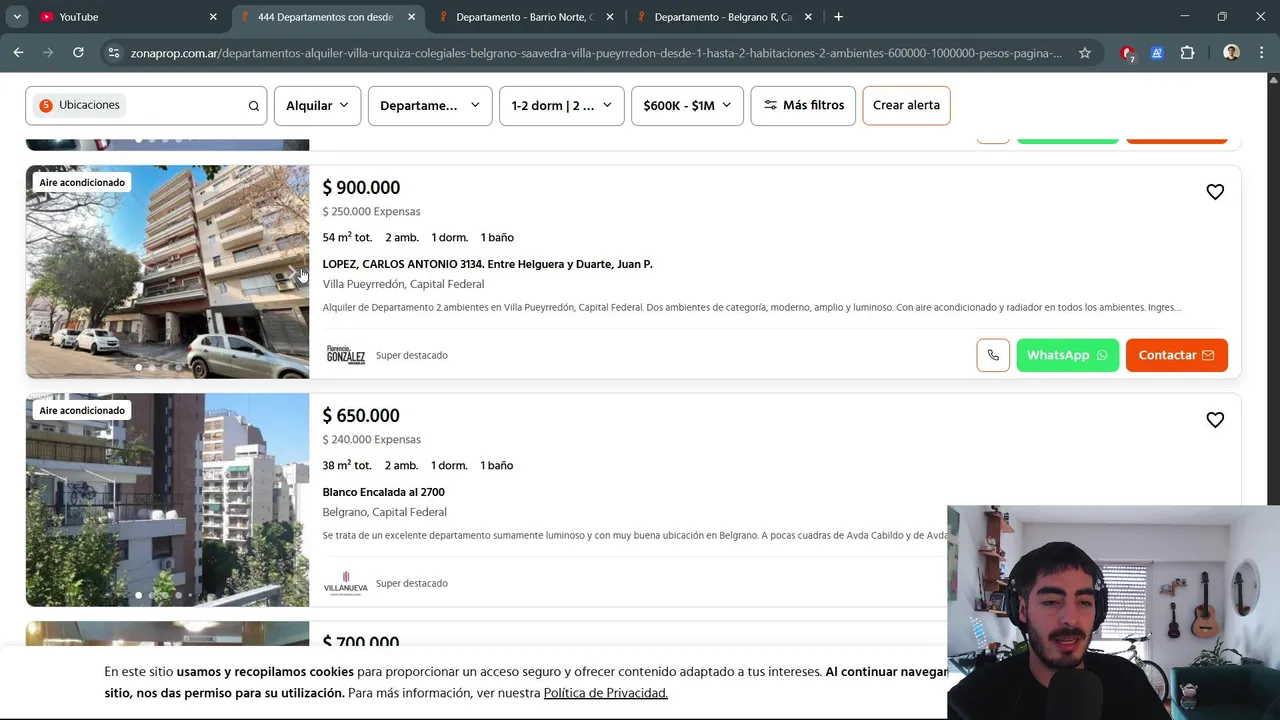Open Más filtros
This screenshot has width=1280, height=720.
coord(803,105)
